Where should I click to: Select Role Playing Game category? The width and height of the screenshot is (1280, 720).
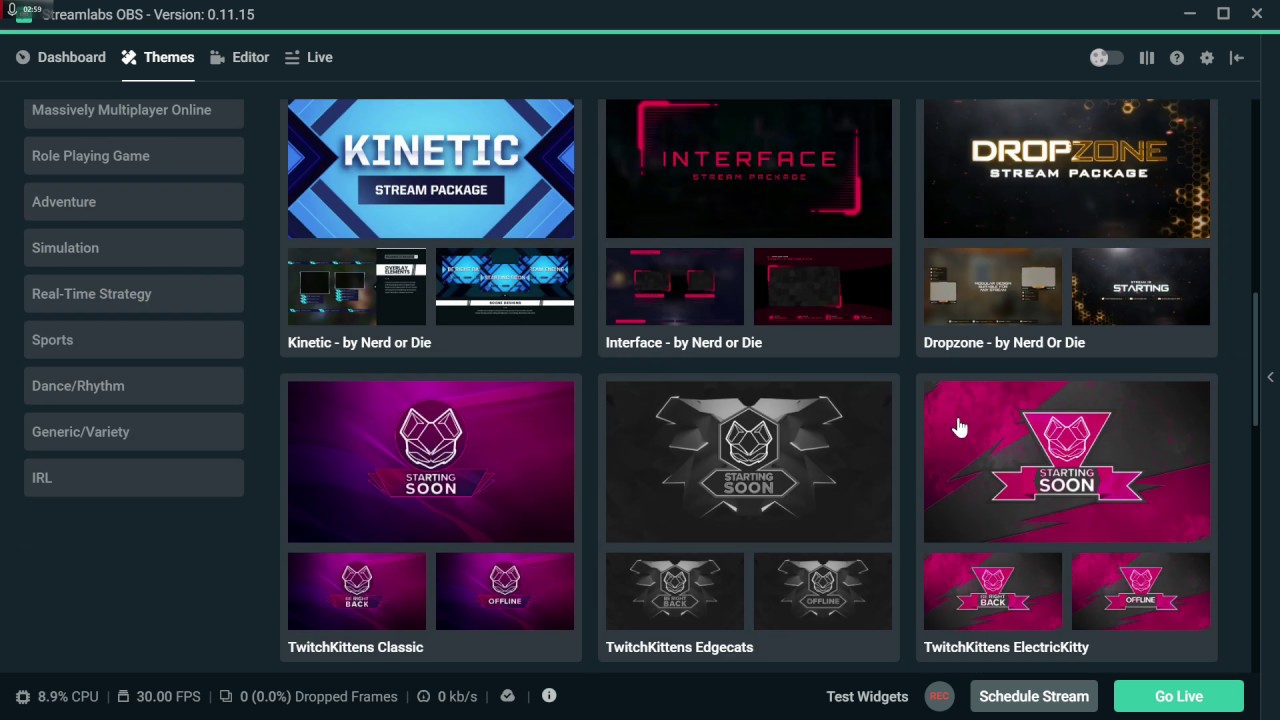tap(134, 156)
